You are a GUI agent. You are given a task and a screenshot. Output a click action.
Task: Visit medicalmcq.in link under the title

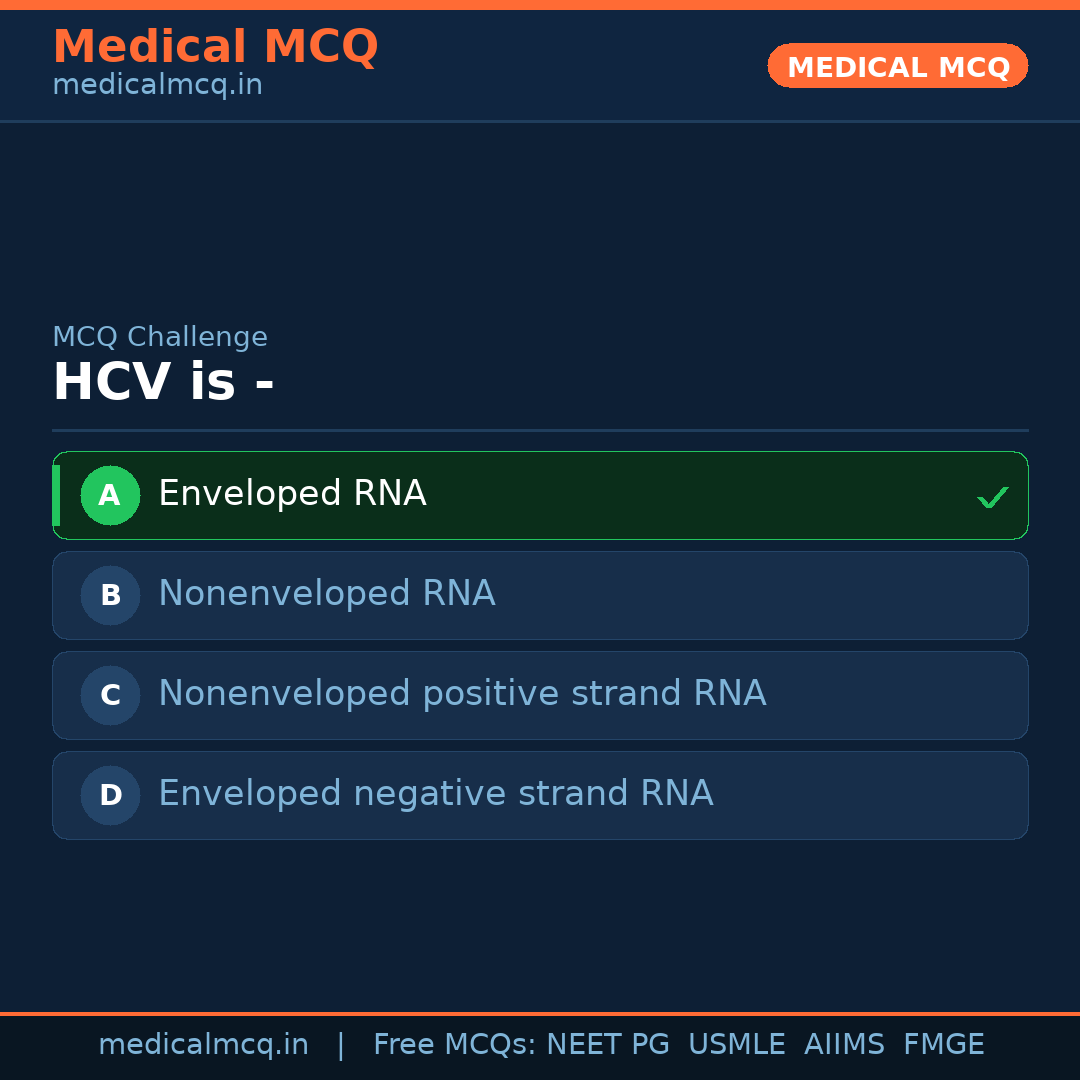[157, 85]
